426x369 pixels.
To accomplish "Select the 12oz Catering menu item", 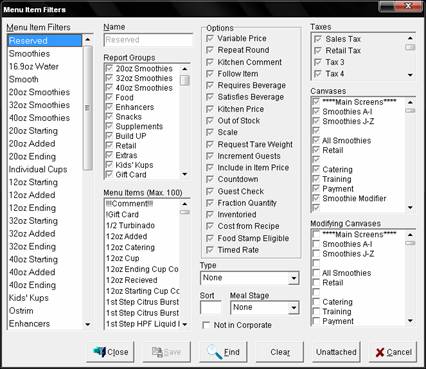I will tap(142, 247).
